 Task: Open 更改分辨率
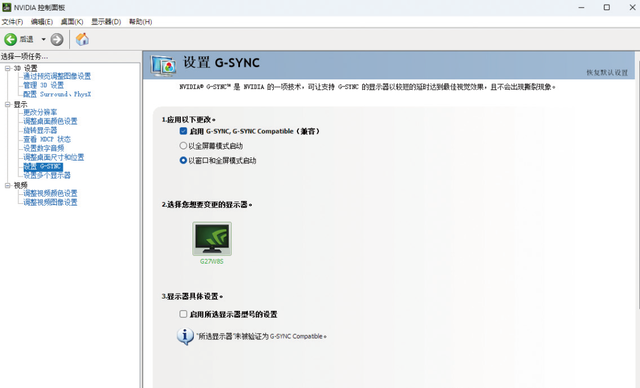pos(40,112)
